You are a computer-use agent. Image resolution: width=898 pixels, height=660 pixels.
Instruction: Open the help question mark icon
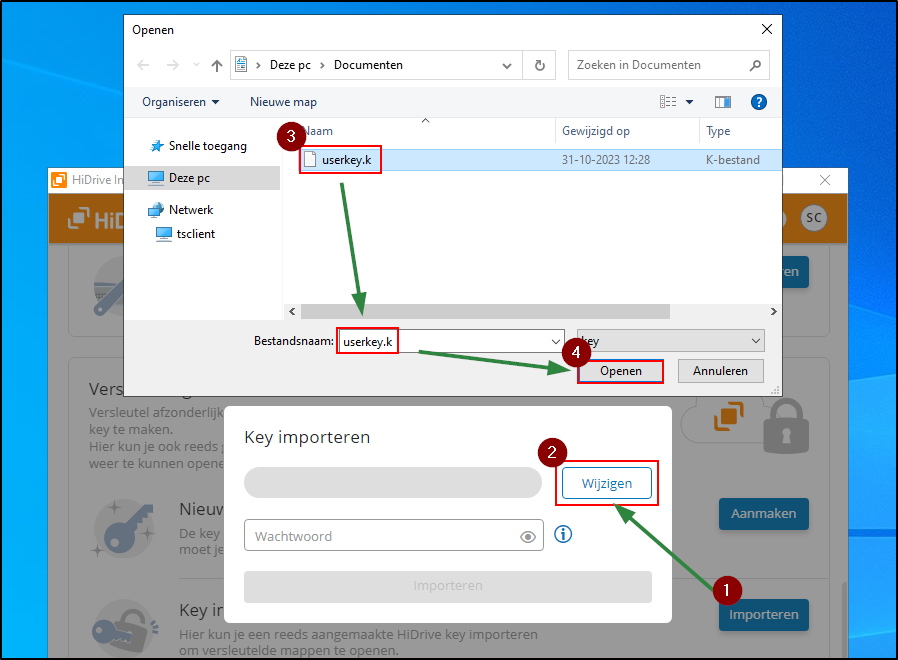tap(758, 102)
